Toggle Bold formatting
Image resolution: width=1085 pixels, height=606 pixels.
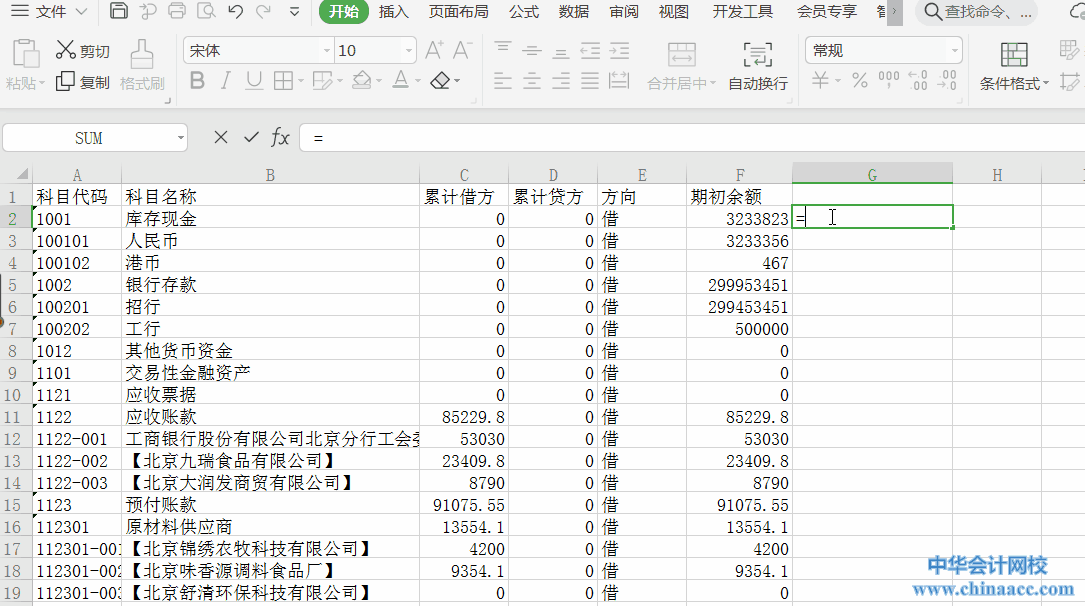click(x=197, y=81)
